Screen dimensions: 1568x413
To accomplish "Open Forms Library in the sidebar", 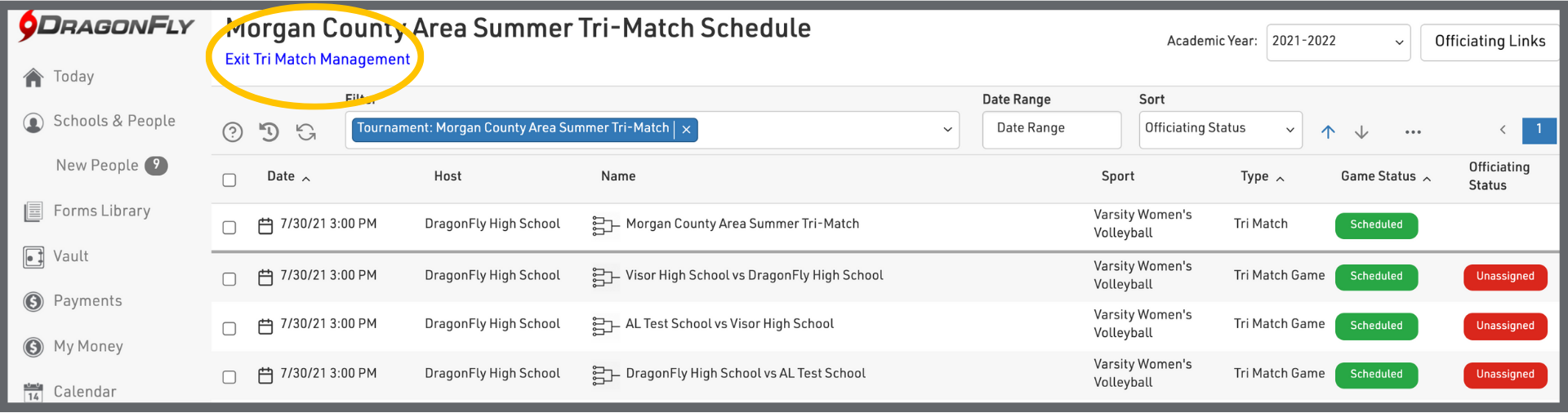I will pyautogui.click(x=101, y=211).
